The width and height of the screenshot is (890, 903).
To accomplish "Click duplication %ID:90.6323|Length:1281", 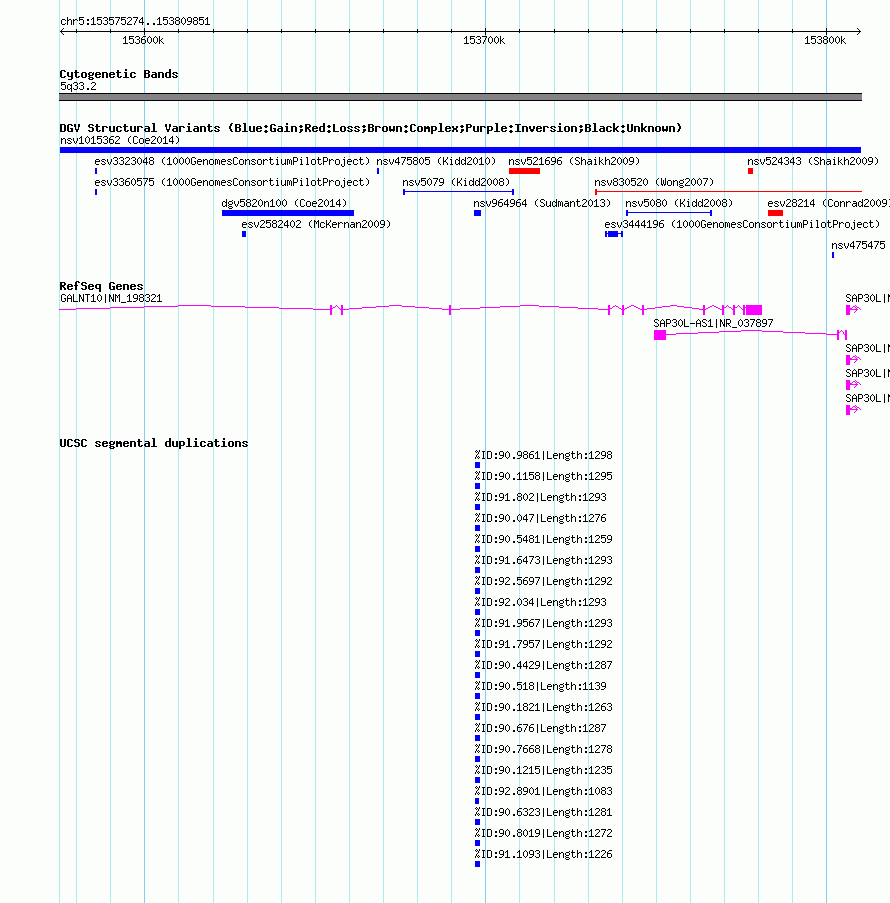I will pyautogui.click(x=543, y=813).
